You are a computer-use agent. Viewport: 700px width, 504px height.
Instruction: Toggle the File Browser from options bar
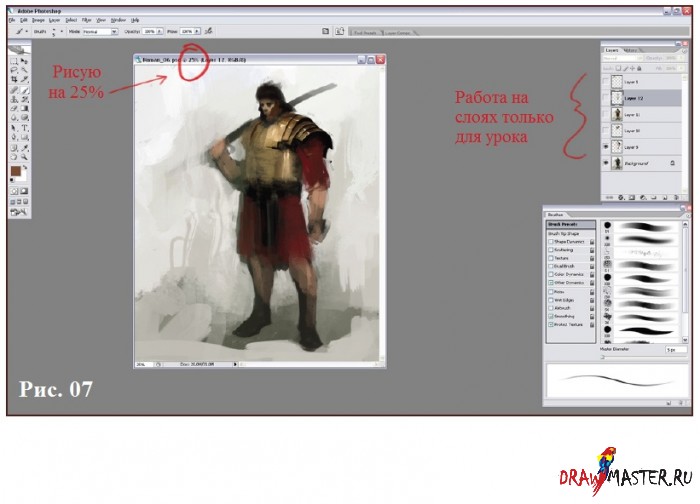coord(339,31)
